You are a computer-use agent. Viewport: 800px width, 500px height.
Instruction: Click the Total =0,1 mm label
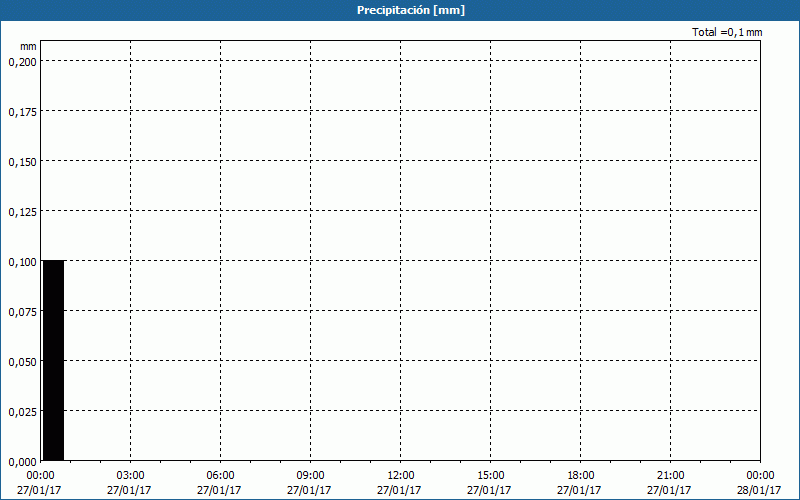pyautogui.click(x=727, y=32)
